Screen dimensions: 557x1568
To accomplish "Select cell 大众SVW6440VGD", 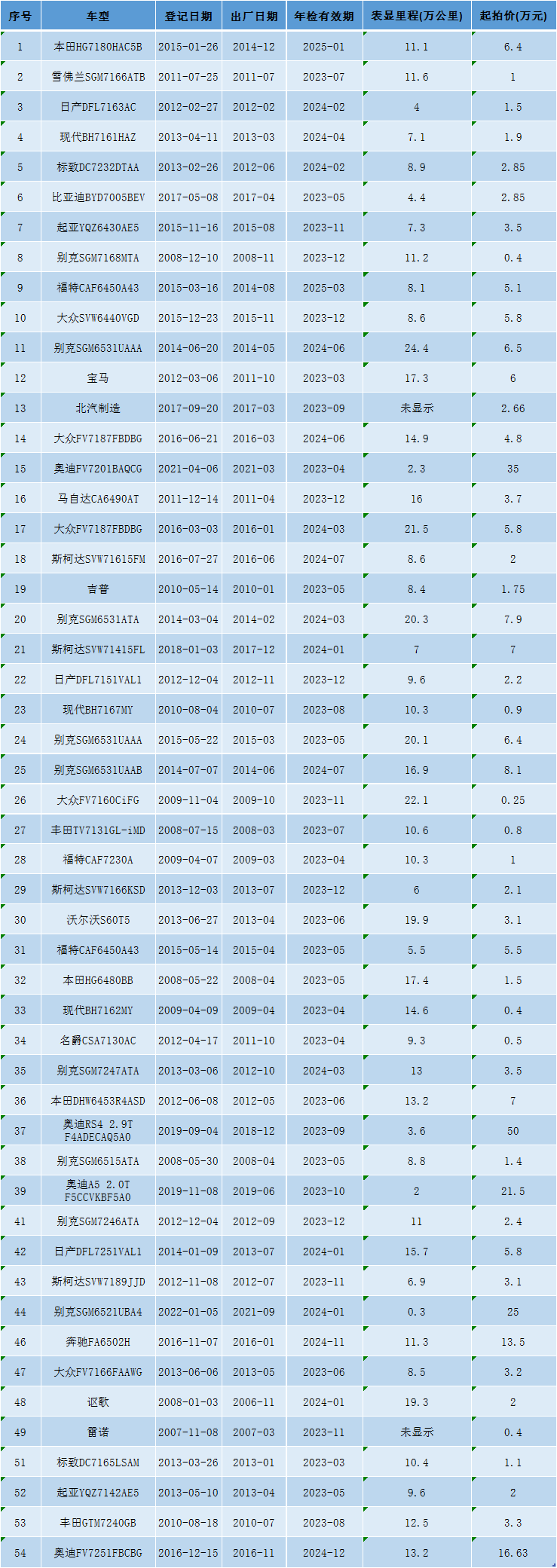I will [98, 318].
